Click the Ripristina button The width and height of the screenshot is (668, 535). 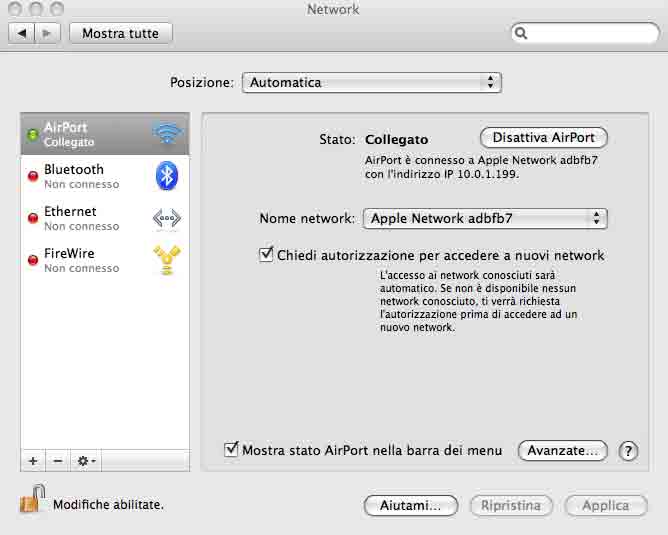(x=511, y=506)
